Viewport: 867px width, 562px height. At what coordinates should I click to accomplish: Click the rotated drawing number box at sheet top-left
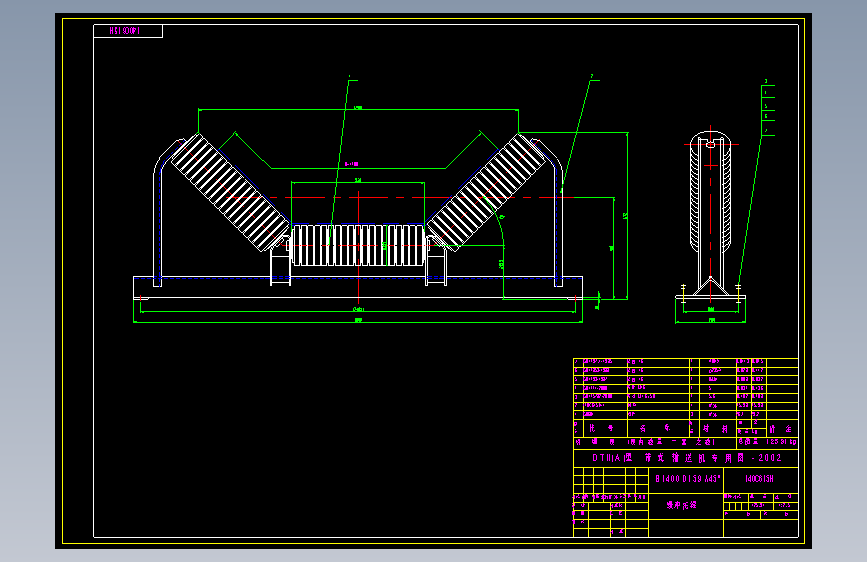tap(128, 31)
